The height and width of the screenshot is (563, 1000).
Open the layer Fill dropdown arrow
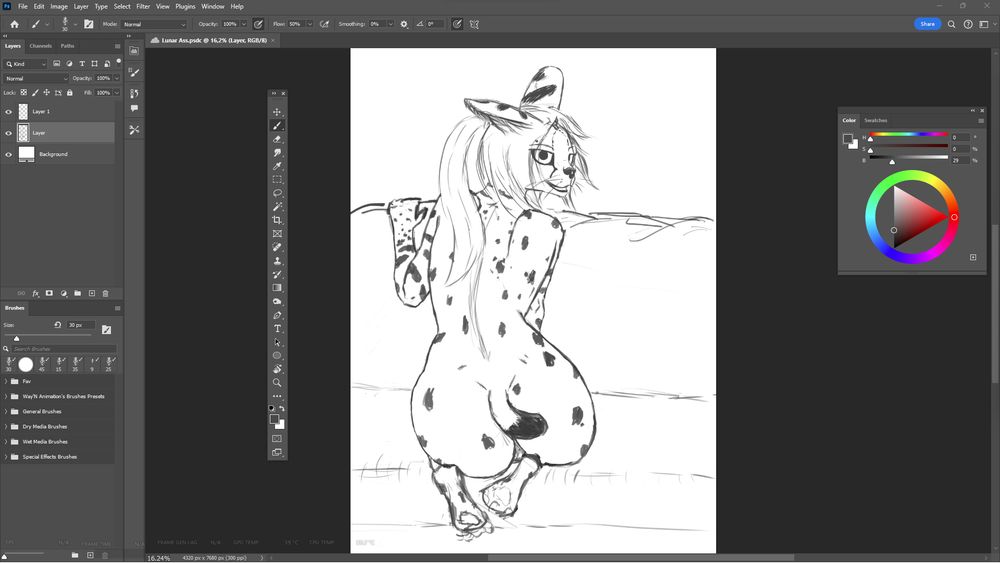pos(116,92)
